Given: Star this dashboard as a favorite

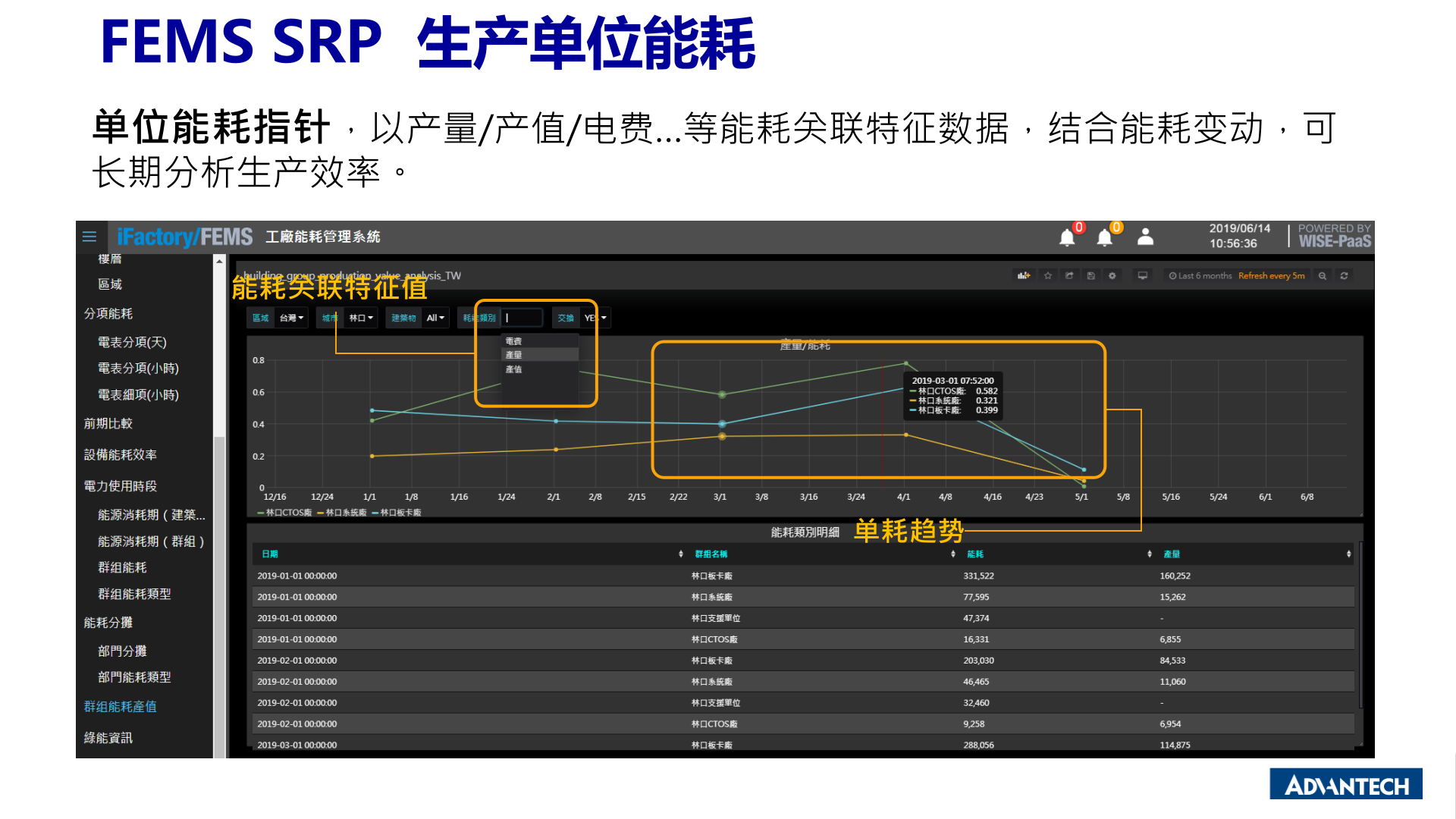Looking at the screenshot, I should pyautogui.click(x=1048, y=276).
